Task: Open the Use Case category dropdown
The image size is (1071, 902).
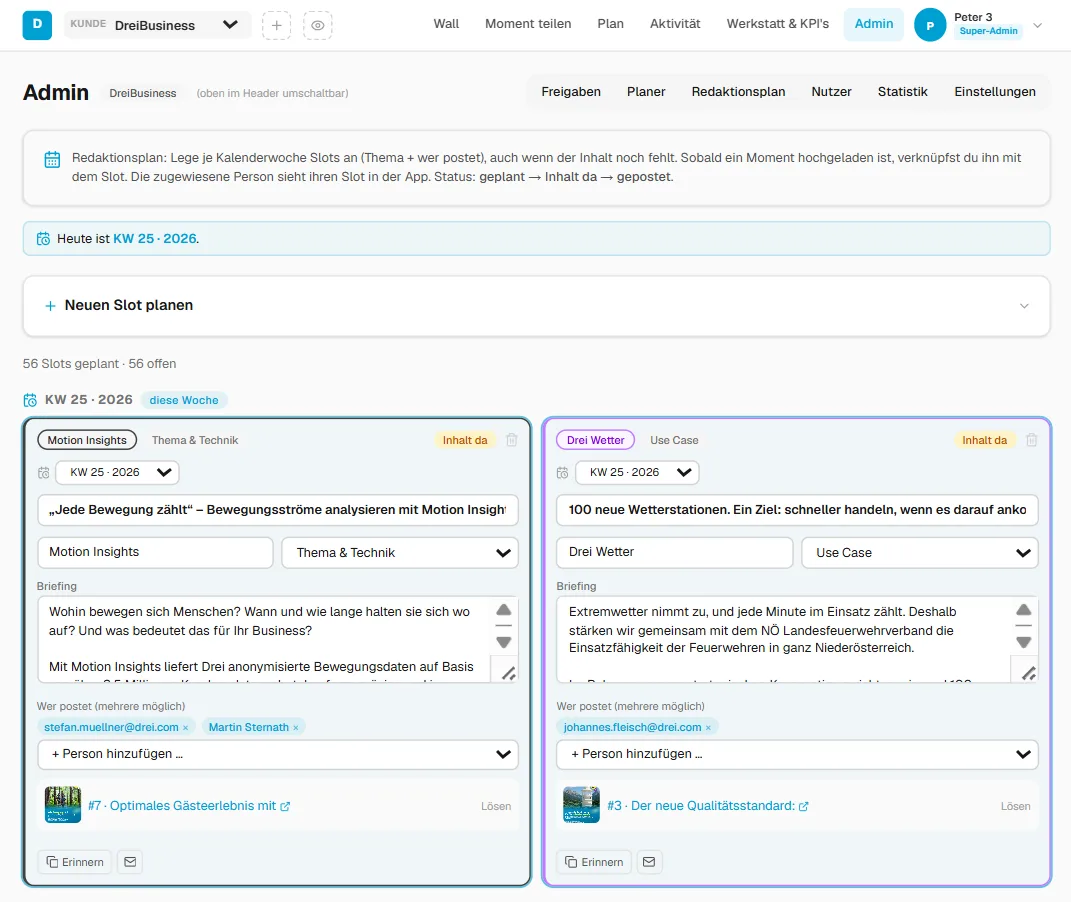Action: (x=919, y=553)
